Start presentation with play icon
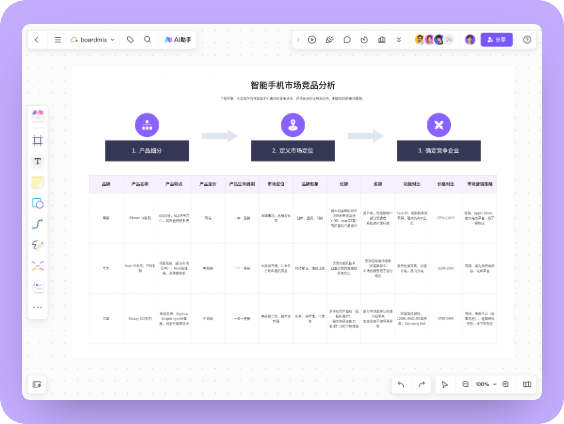The width and height of the screenshot is (564, 424). click(x=312, y=40)
